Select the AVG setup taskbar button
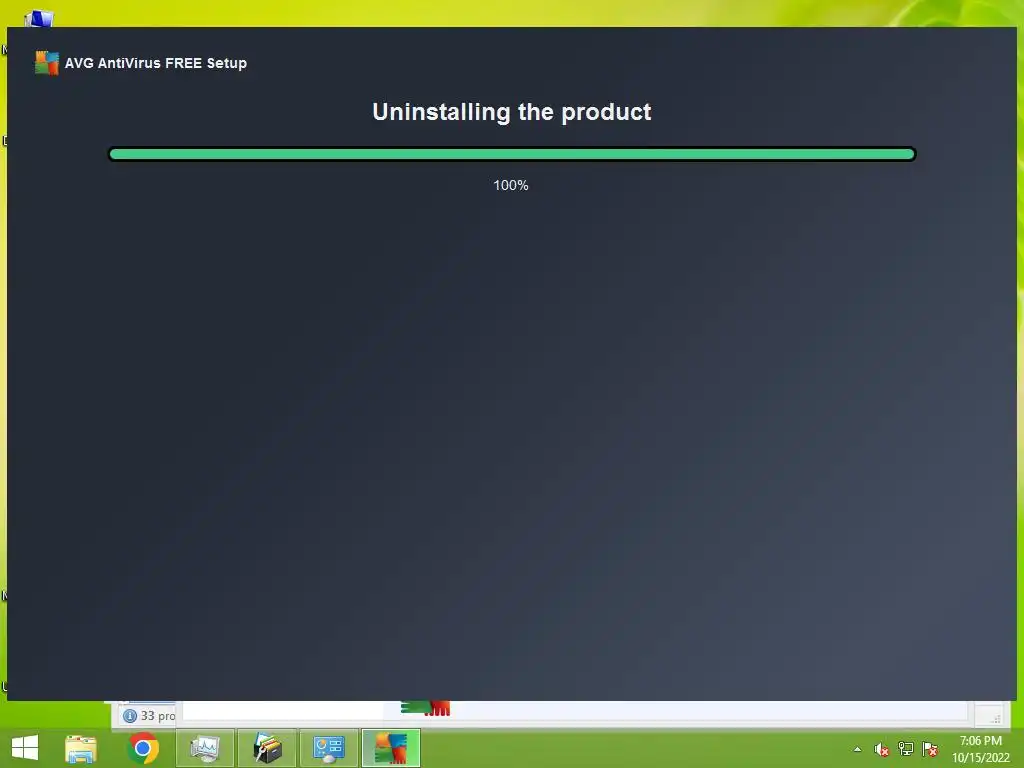Viewport: 1024px width, 768px height. [x=391, y=748]
